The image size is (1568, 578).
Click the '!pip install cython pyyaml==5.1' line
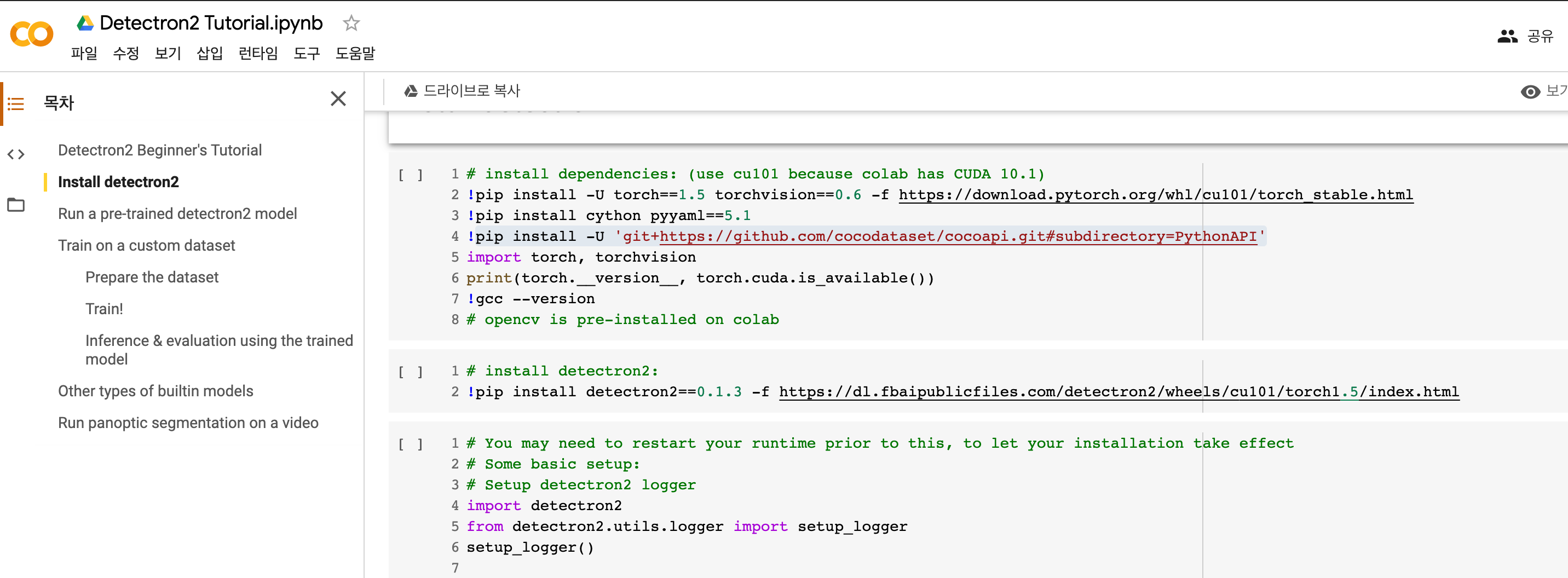tap(609, 215)
